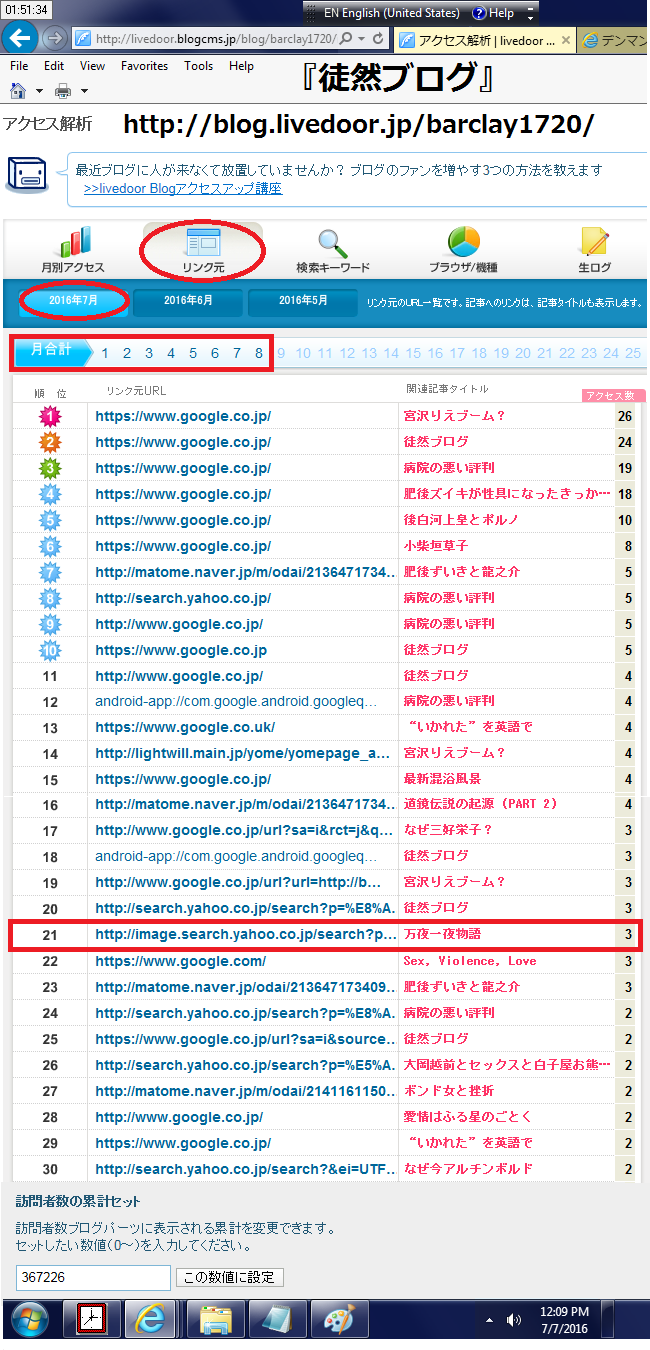Open rank 22 article Sex, Violence, Love

[469, 961]
